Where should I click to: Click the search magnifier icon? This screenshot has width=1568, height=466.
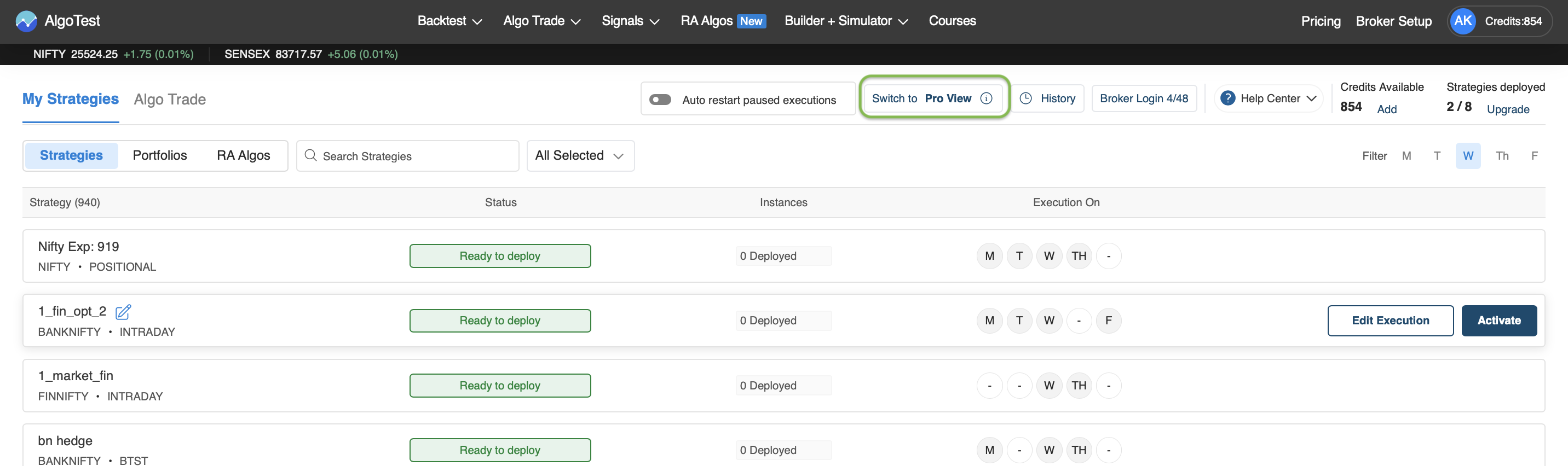(x=310, y=156)
